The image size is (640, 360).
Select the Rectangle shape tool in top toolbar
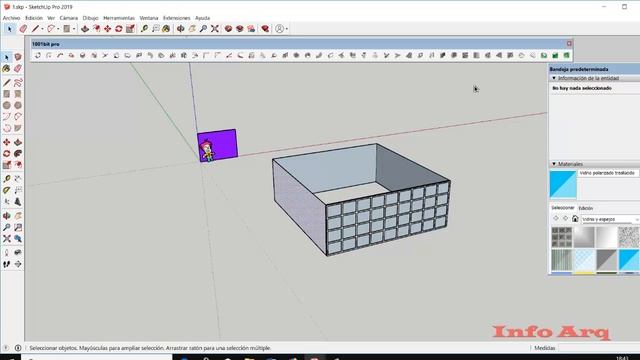(67, 29)
